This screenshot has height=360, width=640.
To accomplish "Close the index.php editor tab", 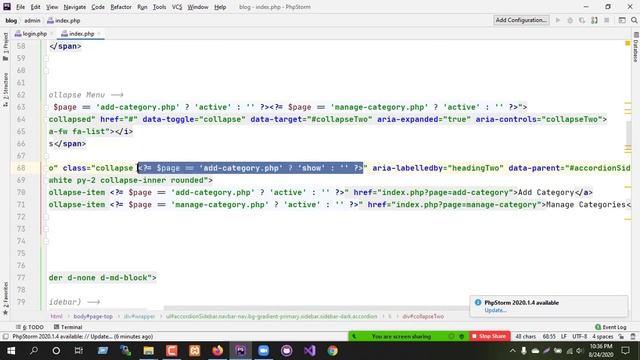I will click(x=99, y=34).
